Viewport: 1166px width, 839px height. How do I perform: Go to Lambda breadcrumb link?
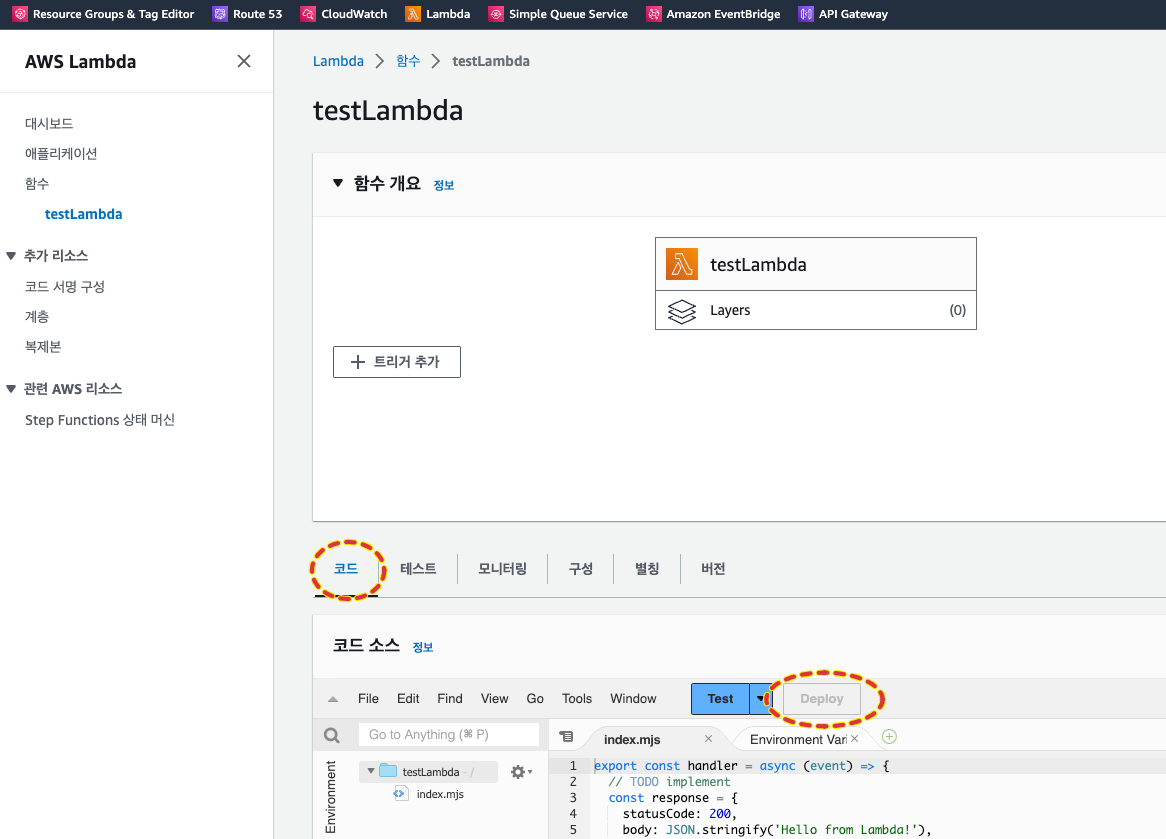338,61
